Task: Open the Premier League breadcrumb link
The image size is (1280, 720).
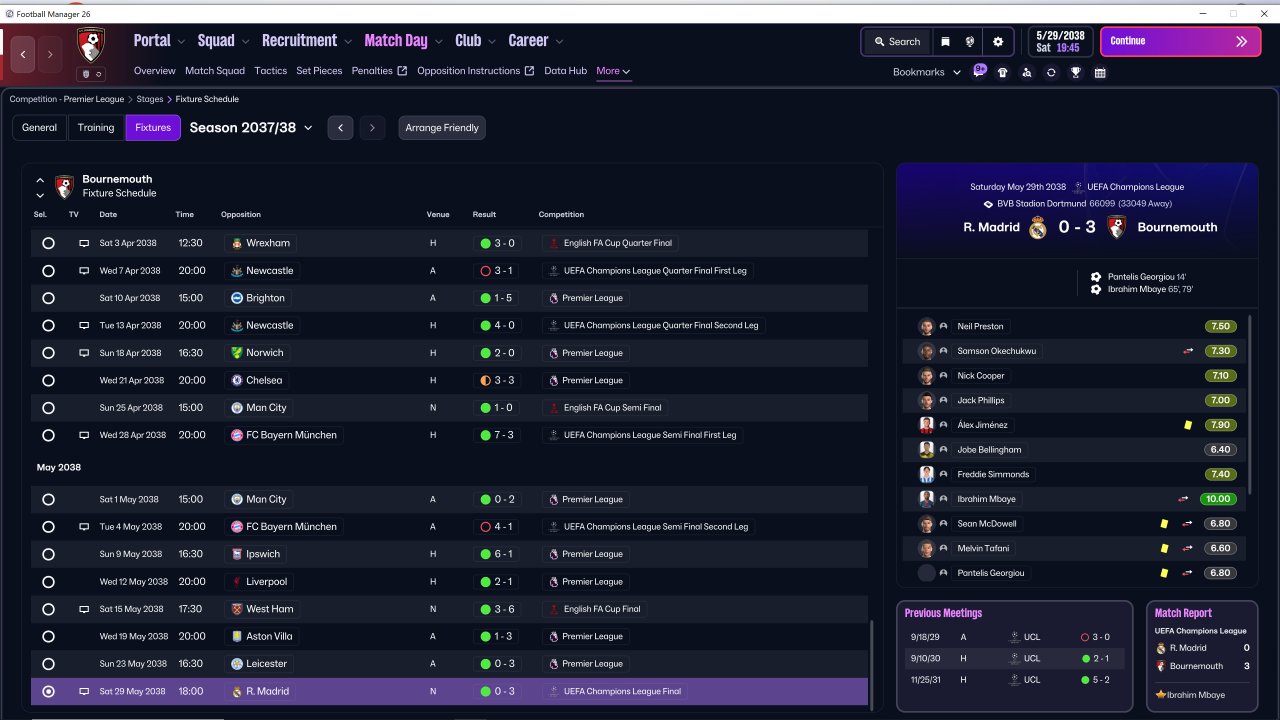Action: pyautogui.click(x=68, y=99)
